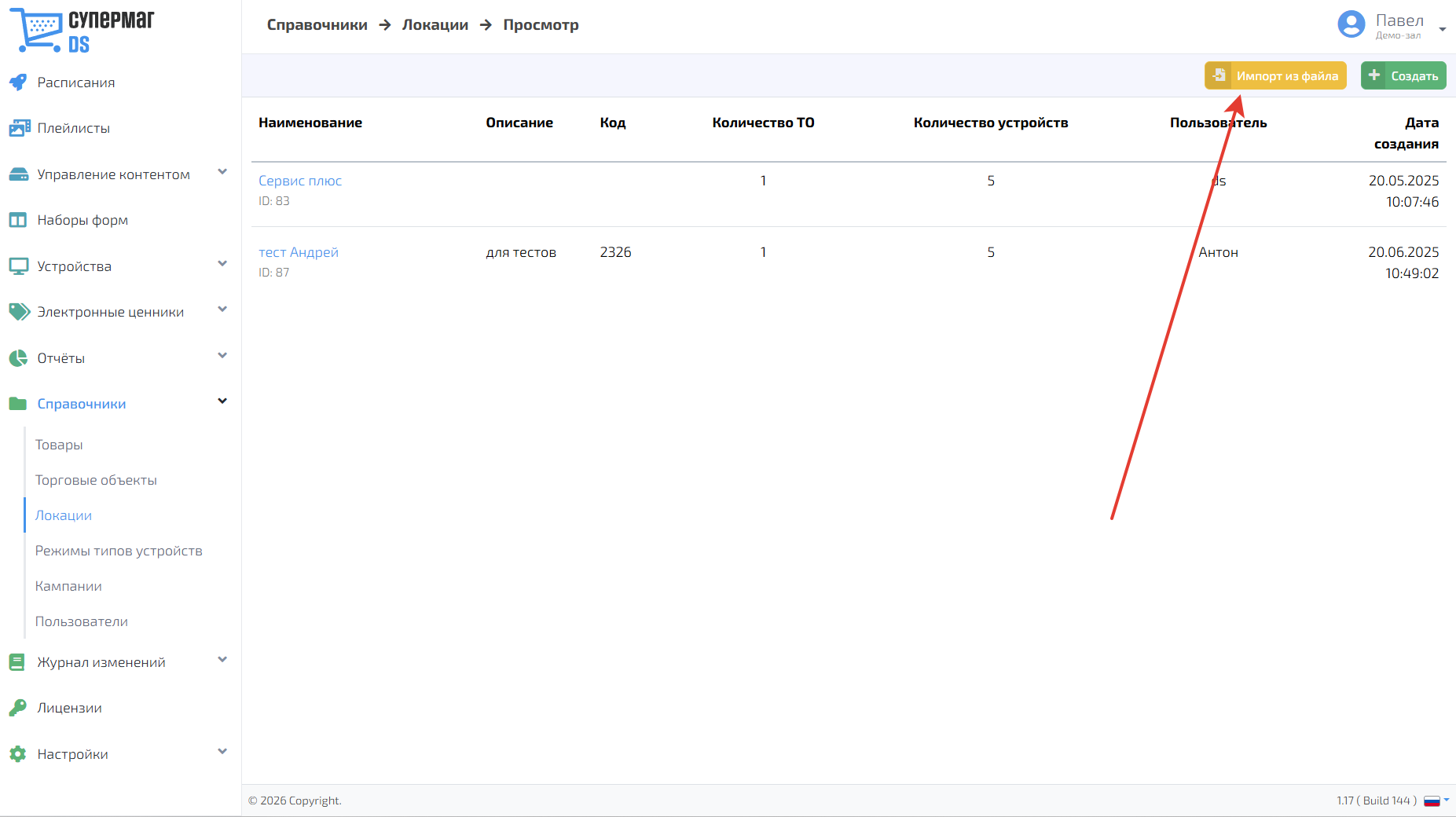Click the Импорт из файла button
The width and height of the screenshot is (1456, 817).
[x=1275, y=75]
